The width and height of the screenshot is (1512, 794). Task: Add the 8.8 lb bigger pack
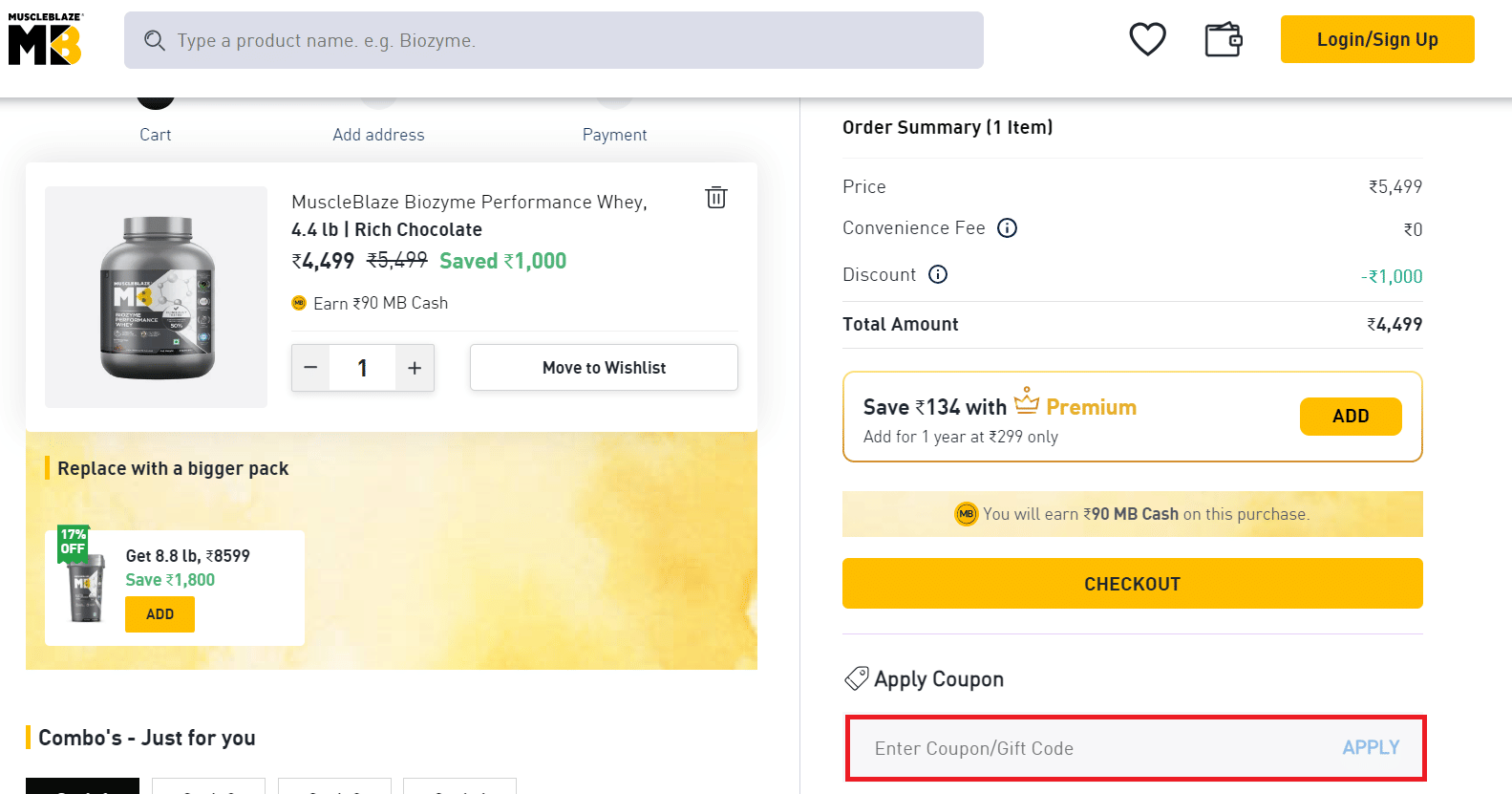click(160, 614)
